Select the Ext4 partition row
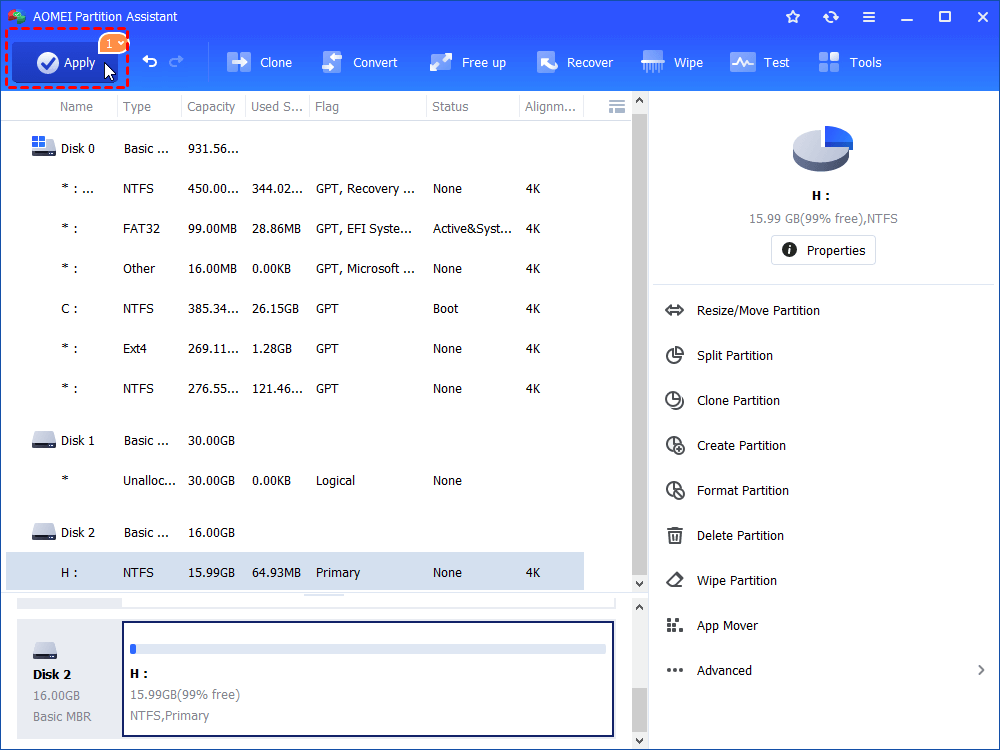Screen dimensions: 1000x750 295,349
